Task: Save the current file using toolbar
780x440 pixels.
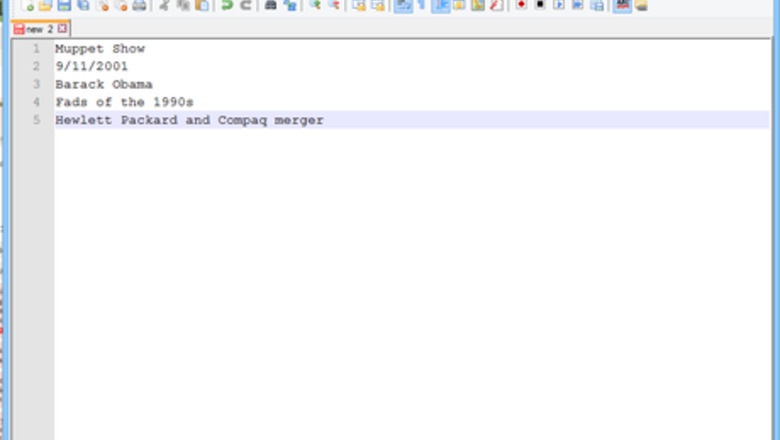Action: pyautogui.click(x=63, y=5)
